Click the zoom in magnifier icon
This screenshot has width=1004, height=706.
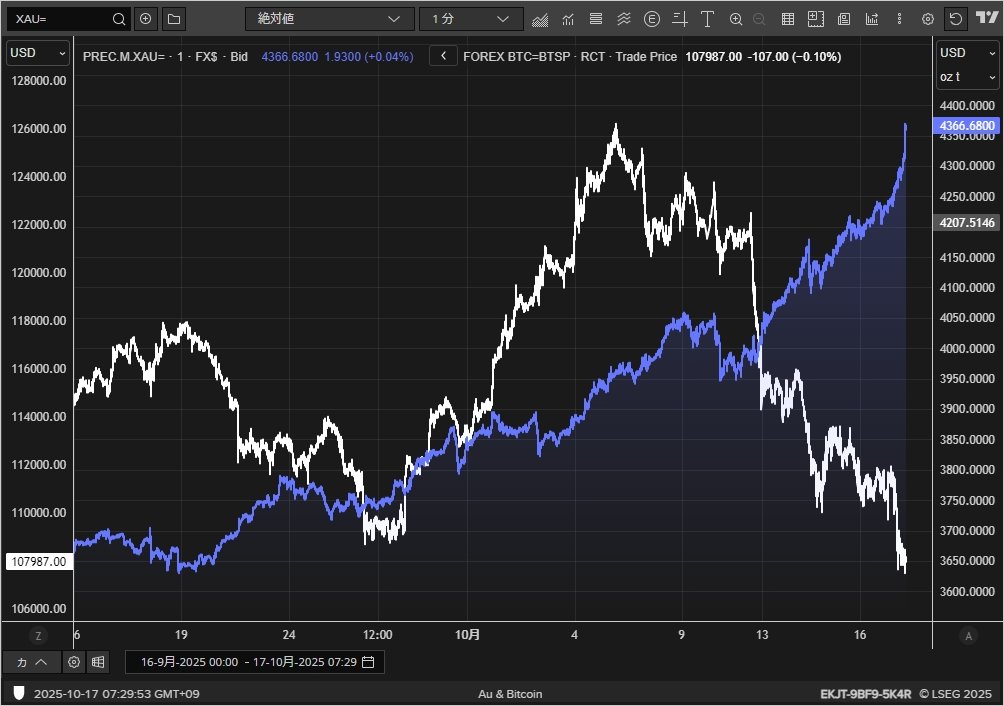[x=736, y=19]
